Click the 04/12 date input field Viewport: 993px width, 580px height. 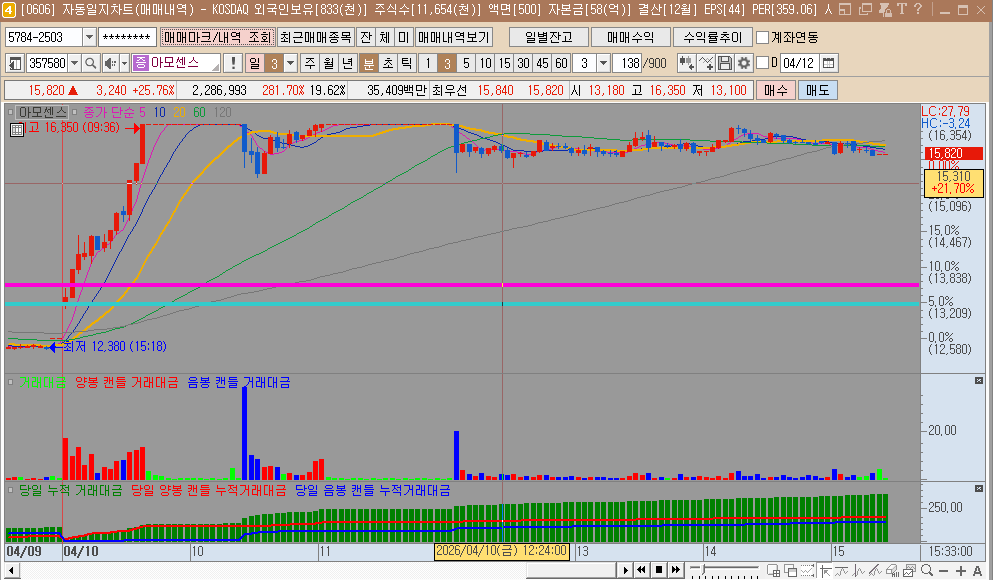point(799,63)
